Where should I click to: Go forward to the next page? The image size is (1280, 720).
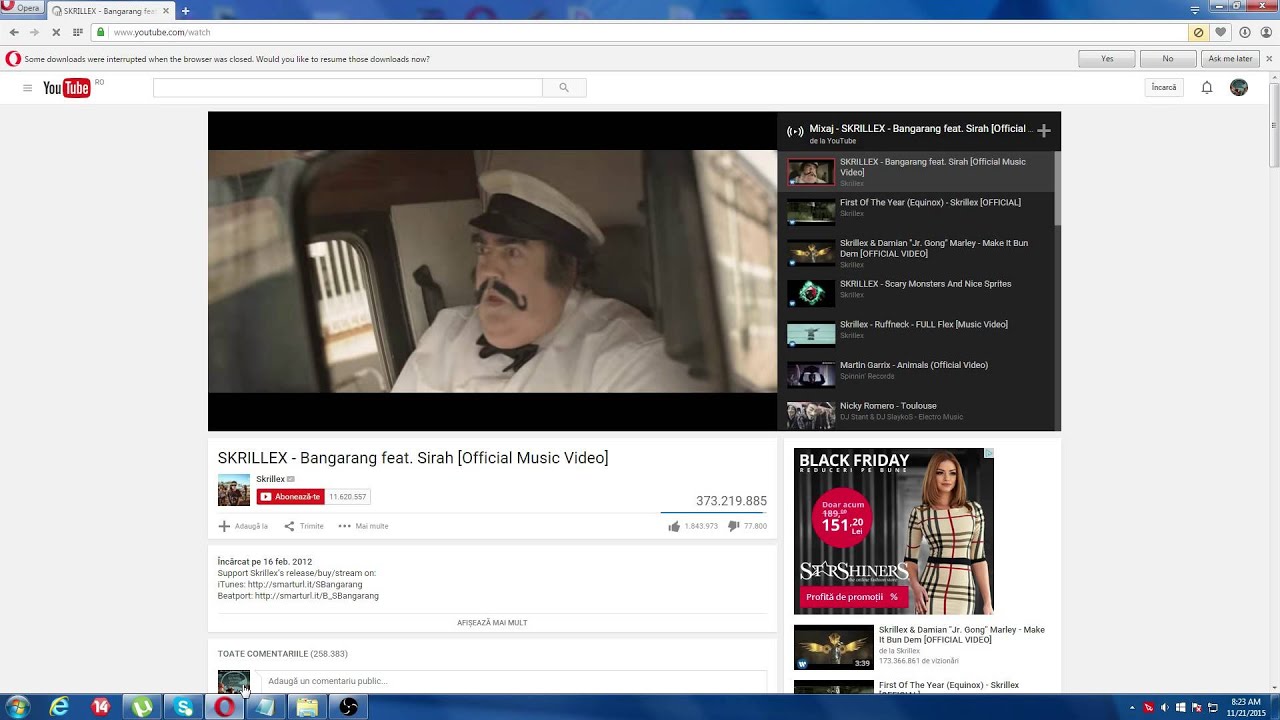[x=34, y=32]
